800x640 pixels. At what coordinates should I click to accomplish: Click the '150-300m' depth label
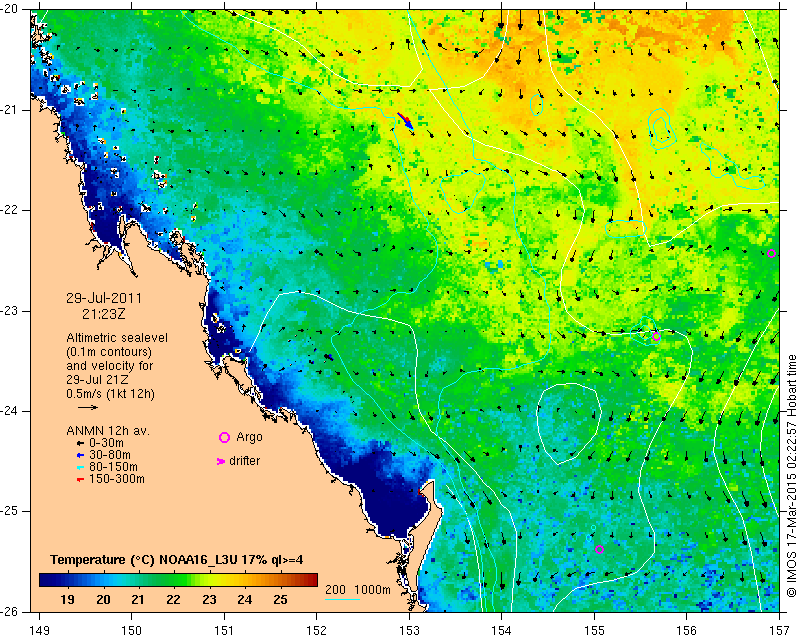tap(117, 479)
